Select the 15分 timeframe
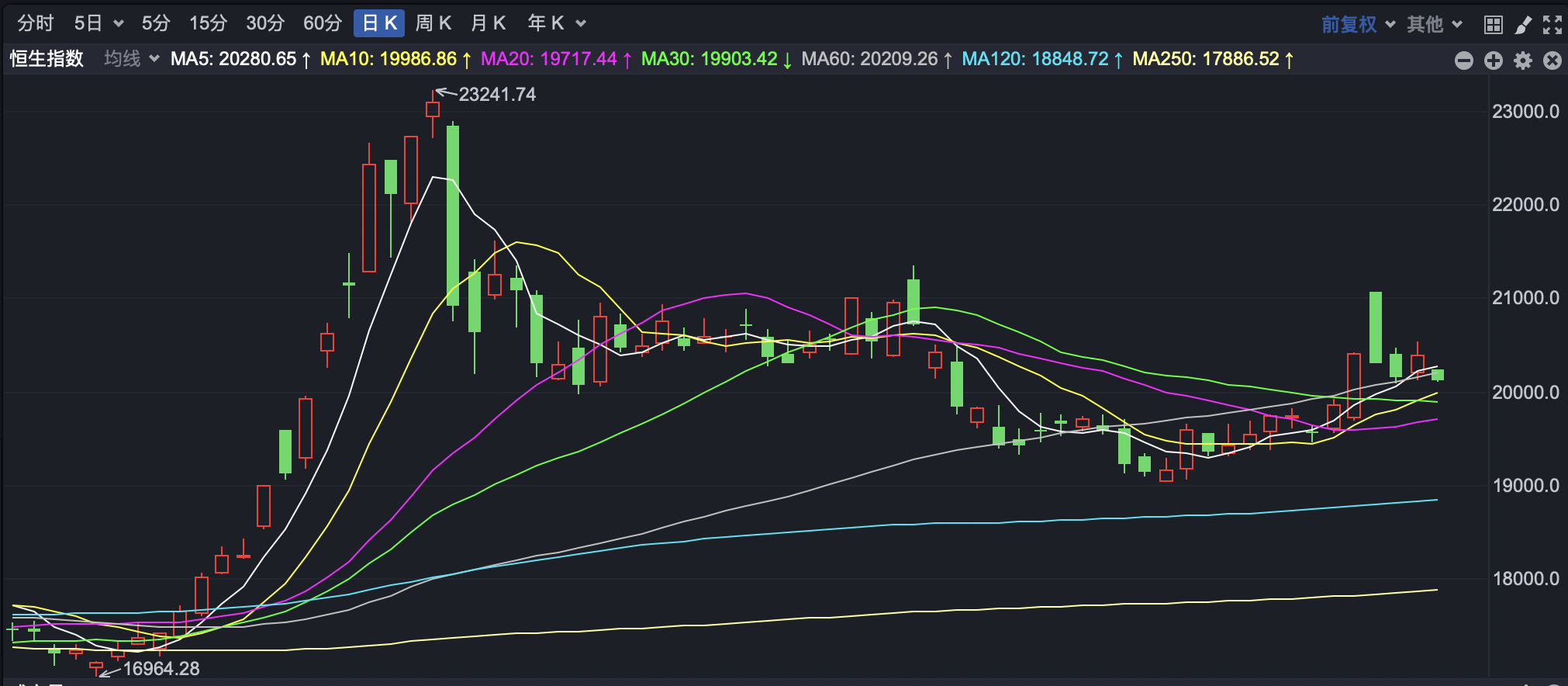1568x686 pixels. click(208, 23)
